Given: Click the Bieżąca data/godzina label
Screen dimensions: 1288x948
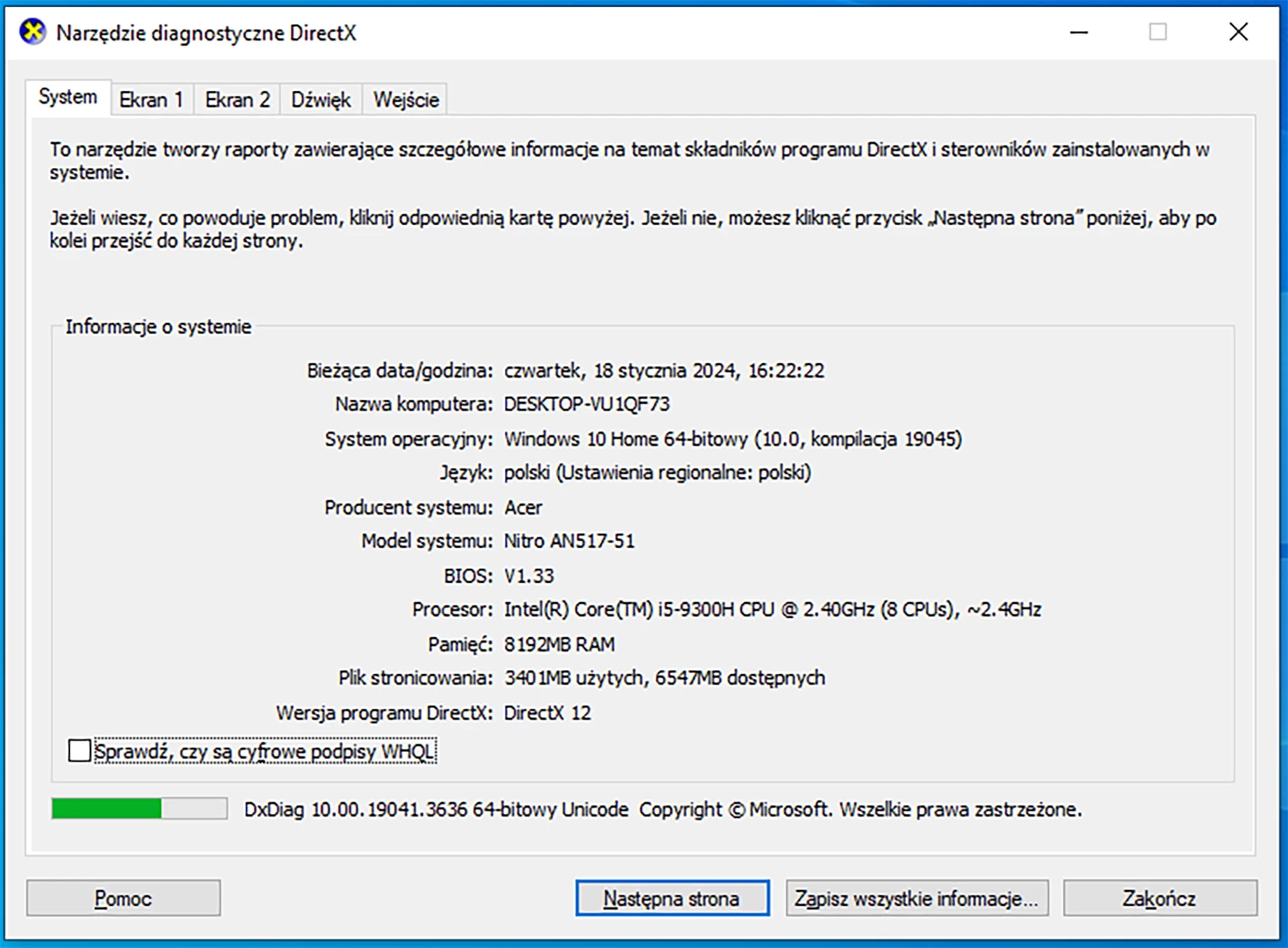Looking at the screenshot, I should point(400,371).
